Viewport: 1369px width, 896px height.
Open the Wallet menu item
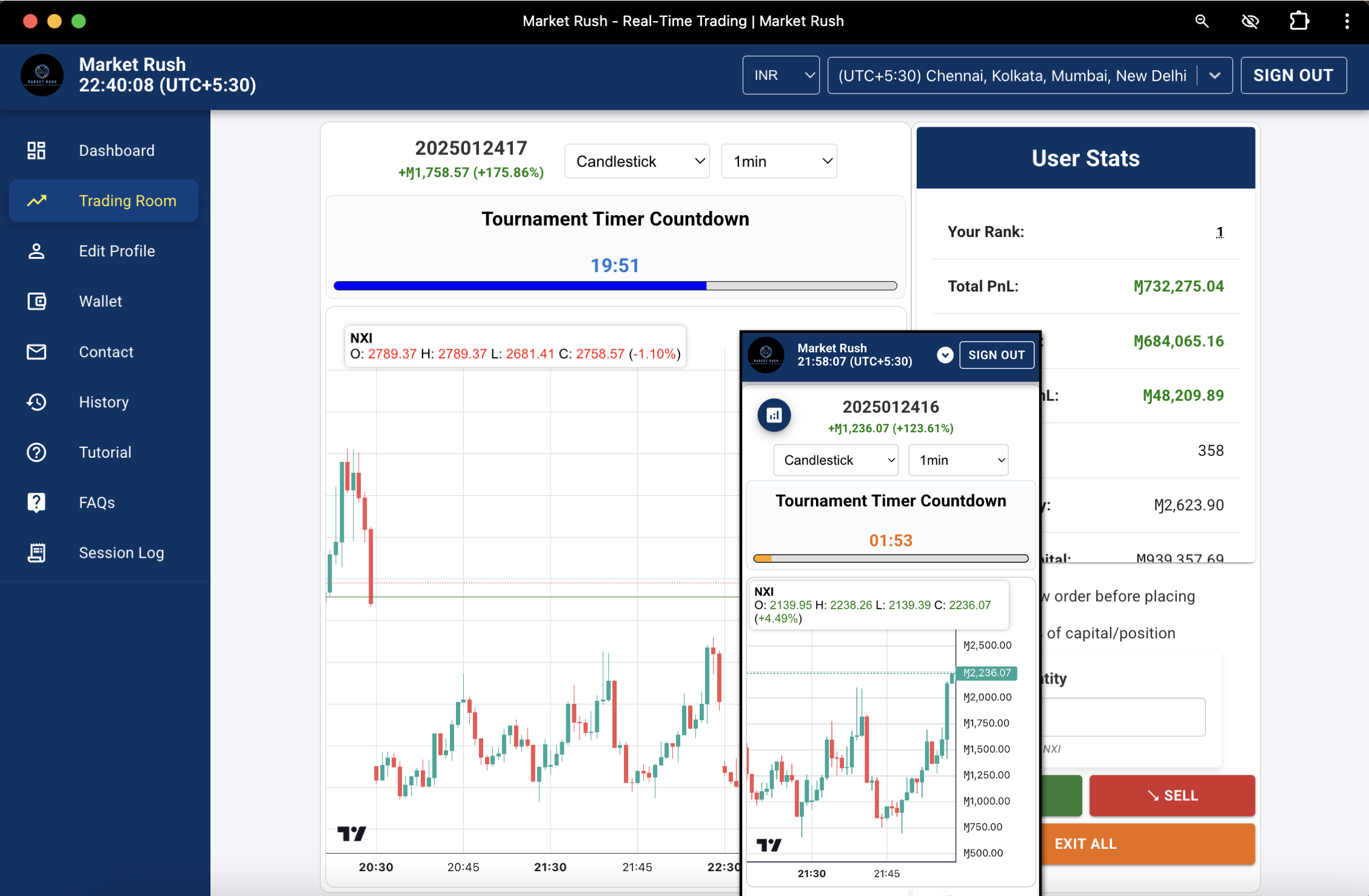(x=104, y=301)
